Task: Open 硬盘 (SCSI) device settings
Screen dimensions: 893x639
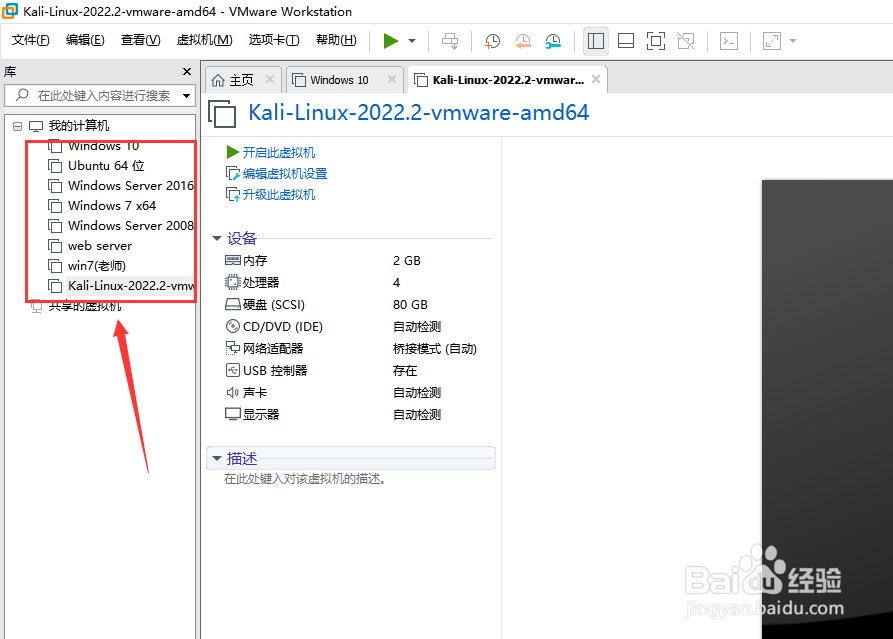Action: coord(265,305)
